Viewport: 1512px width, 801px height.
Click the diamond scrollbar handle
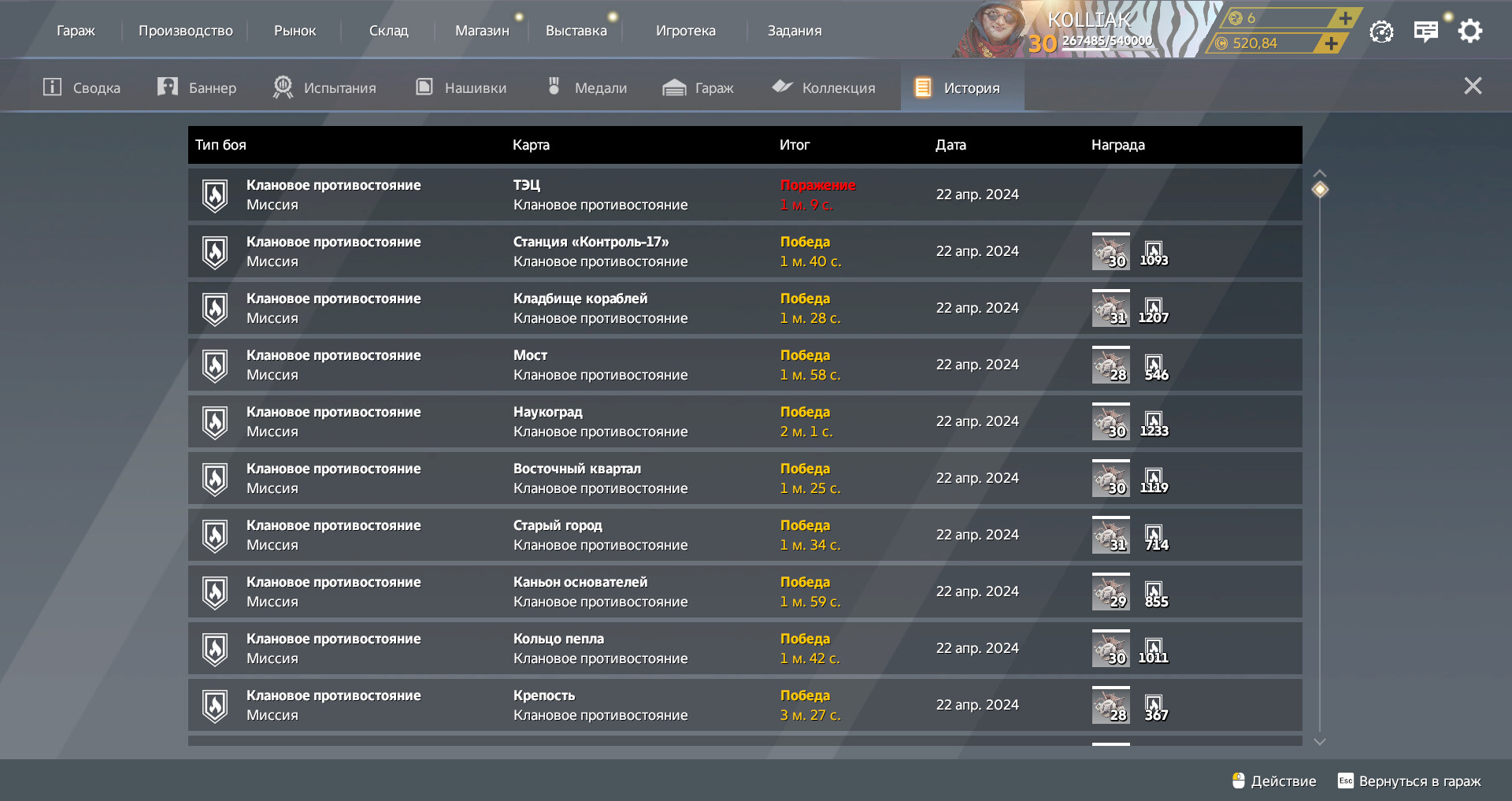1320,190
